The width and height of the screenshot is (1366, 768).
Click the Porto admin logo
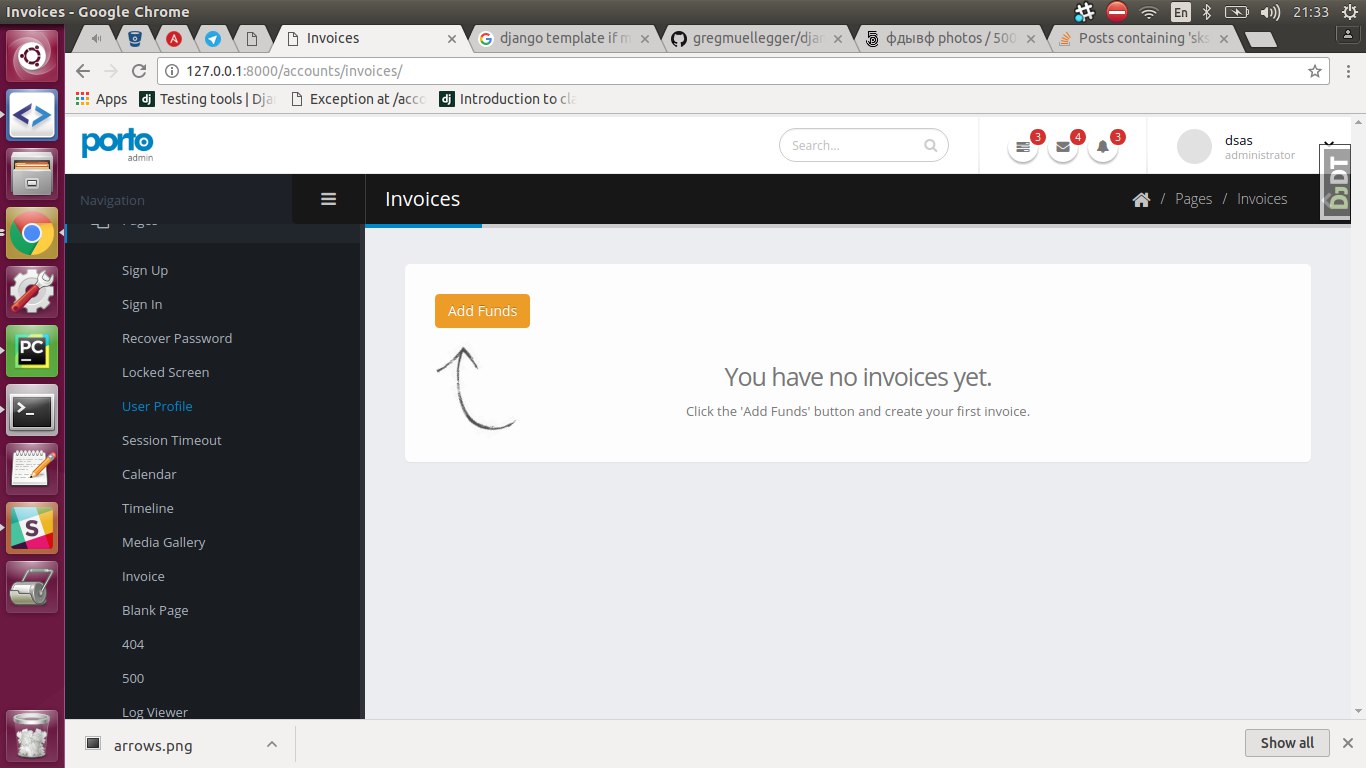[117, 145]
